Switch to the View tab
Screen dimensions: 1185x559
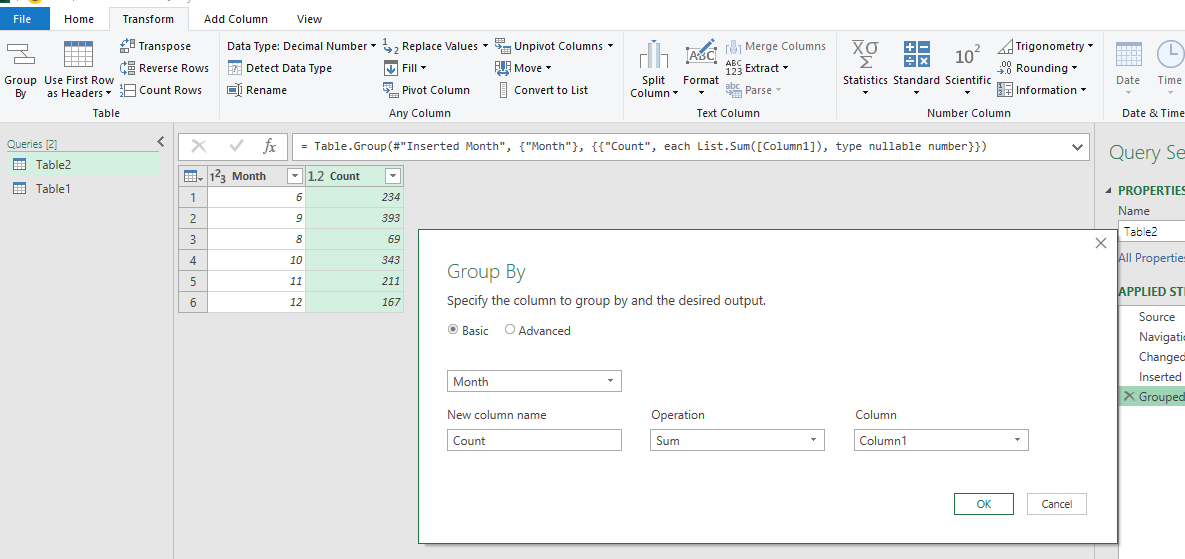(309, 19)
